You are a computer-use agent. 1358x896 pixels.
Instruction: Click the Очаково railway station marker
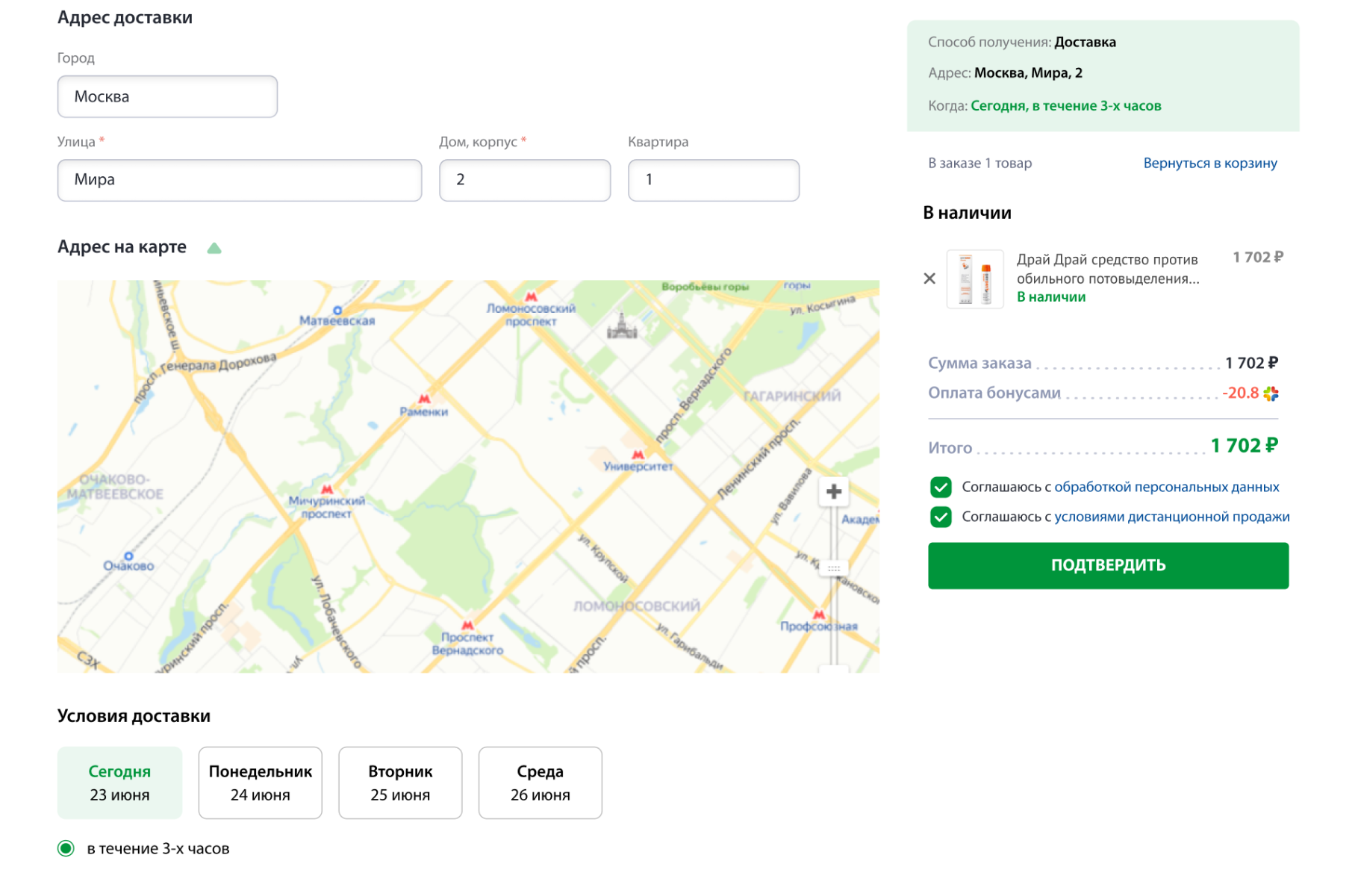point(128,556)
